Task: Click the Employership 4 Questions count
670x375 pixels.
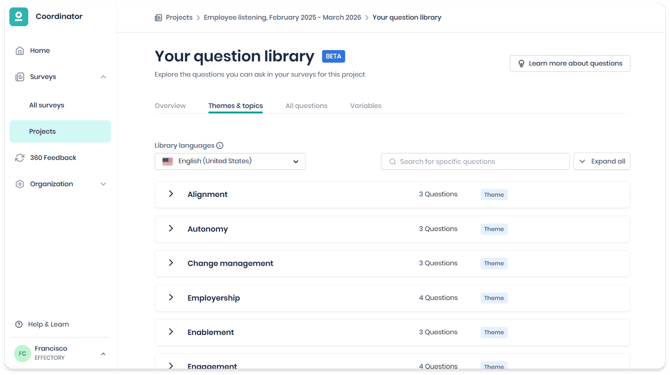Action: (438, 298)
